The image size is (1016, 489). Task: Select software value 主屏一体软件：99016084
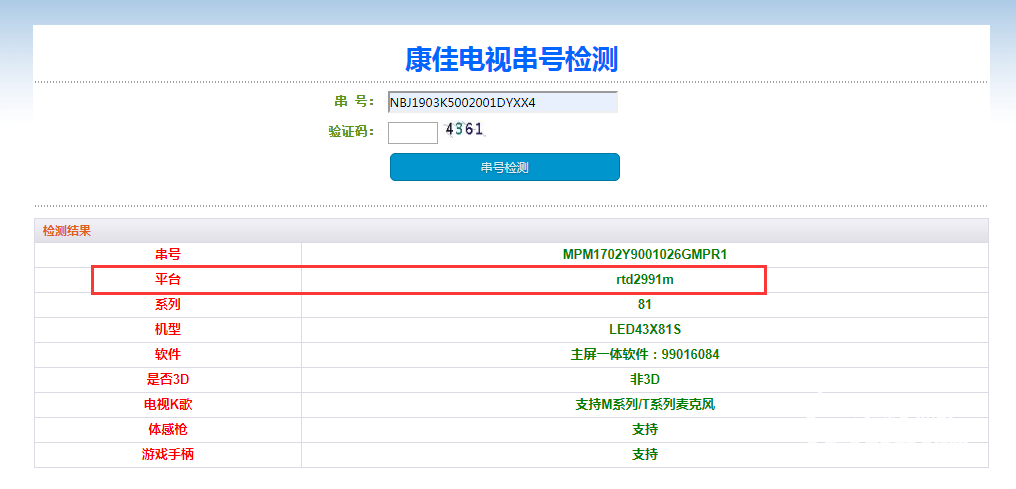point(645,355)
